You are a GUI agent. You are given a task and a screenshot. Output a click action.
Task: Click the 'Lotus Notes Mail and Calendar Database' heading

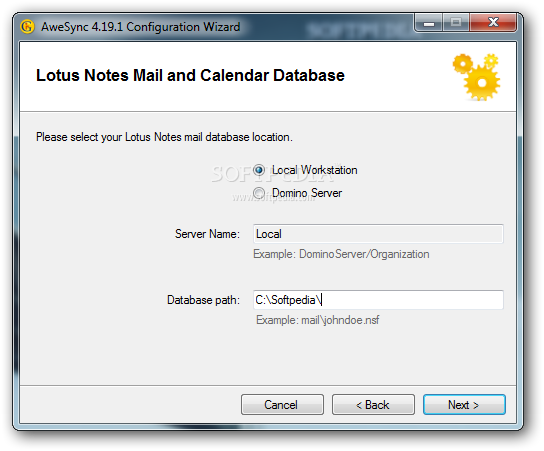coord(190,75)
